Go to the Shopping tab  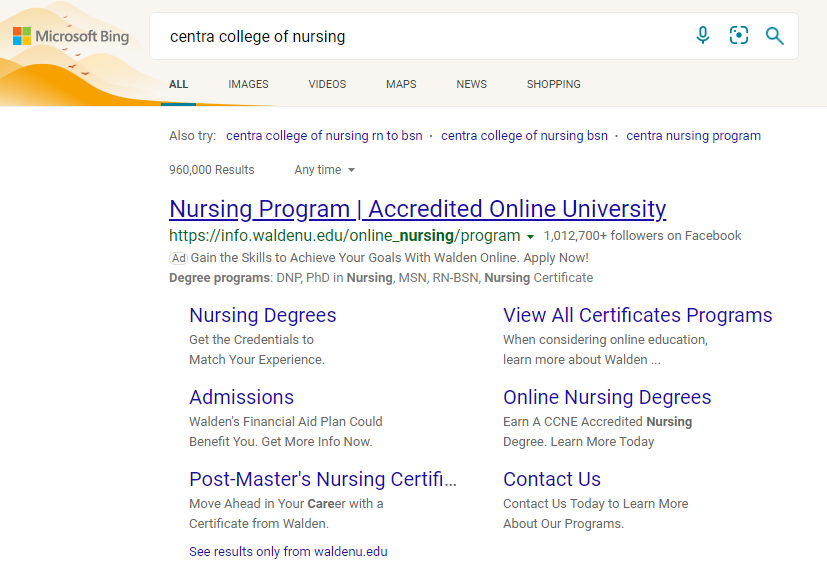(x=553, y=85)
